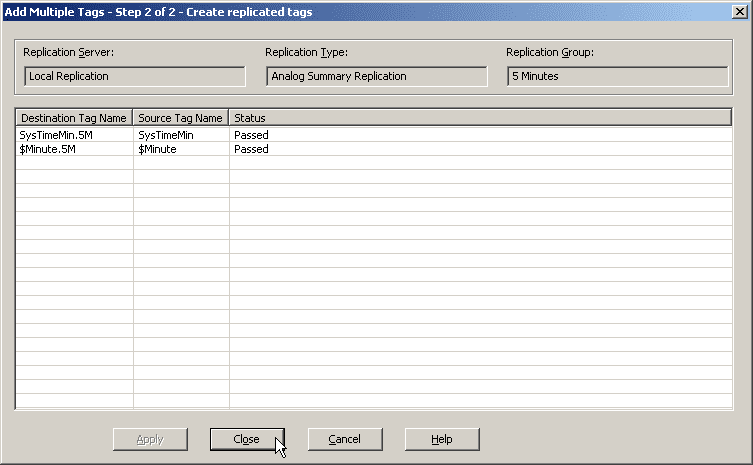Click the greyed-out Apply button
The width and height of the screenshot is (753, 465).
pyautogui.click(x=150, y=439)
